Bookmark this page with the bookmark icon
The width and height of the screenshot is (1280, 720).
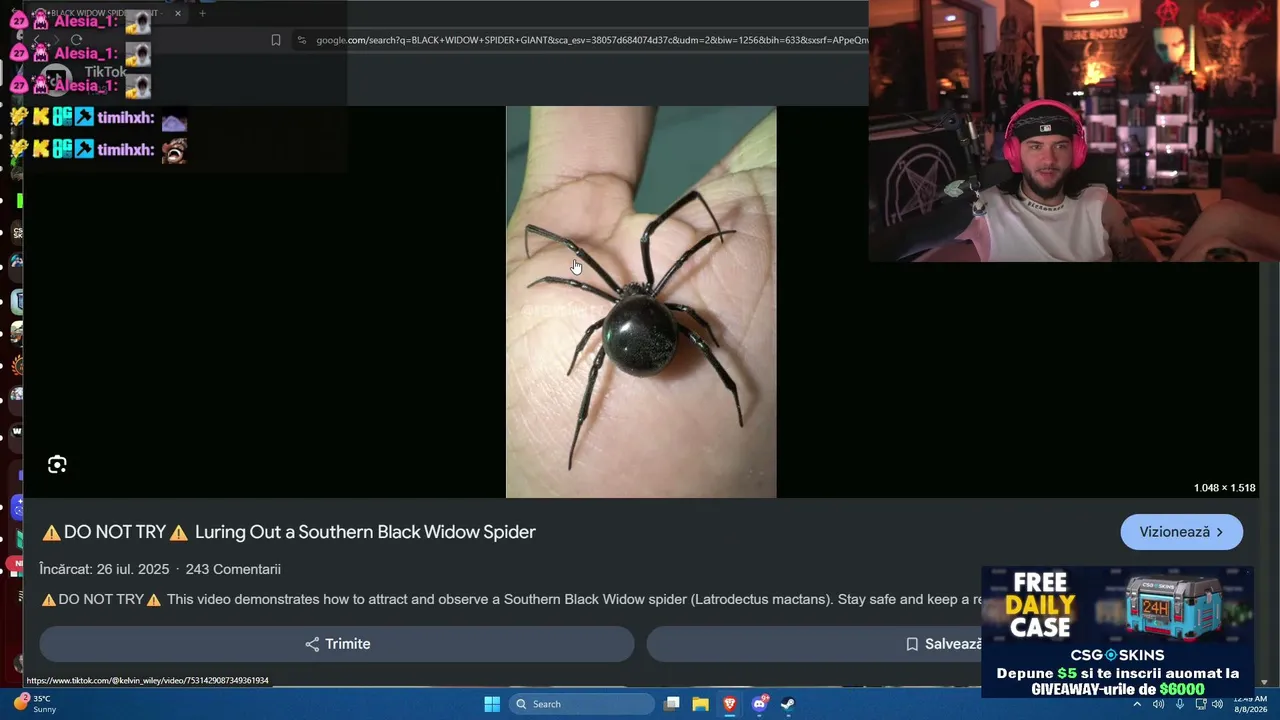click(x=276, y=40)
